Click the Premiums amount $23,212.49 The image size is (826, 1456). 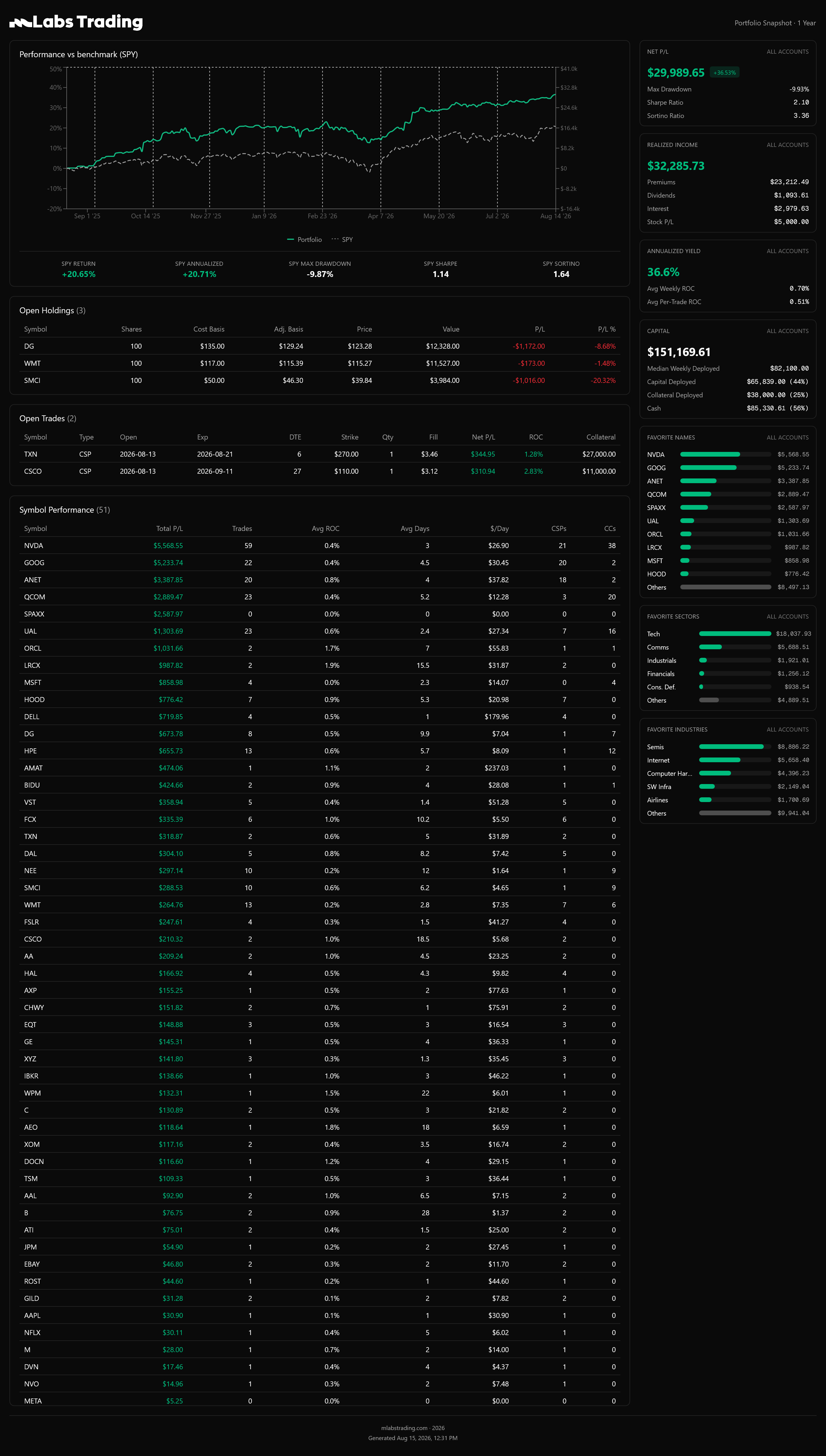(x=789, y=182)
